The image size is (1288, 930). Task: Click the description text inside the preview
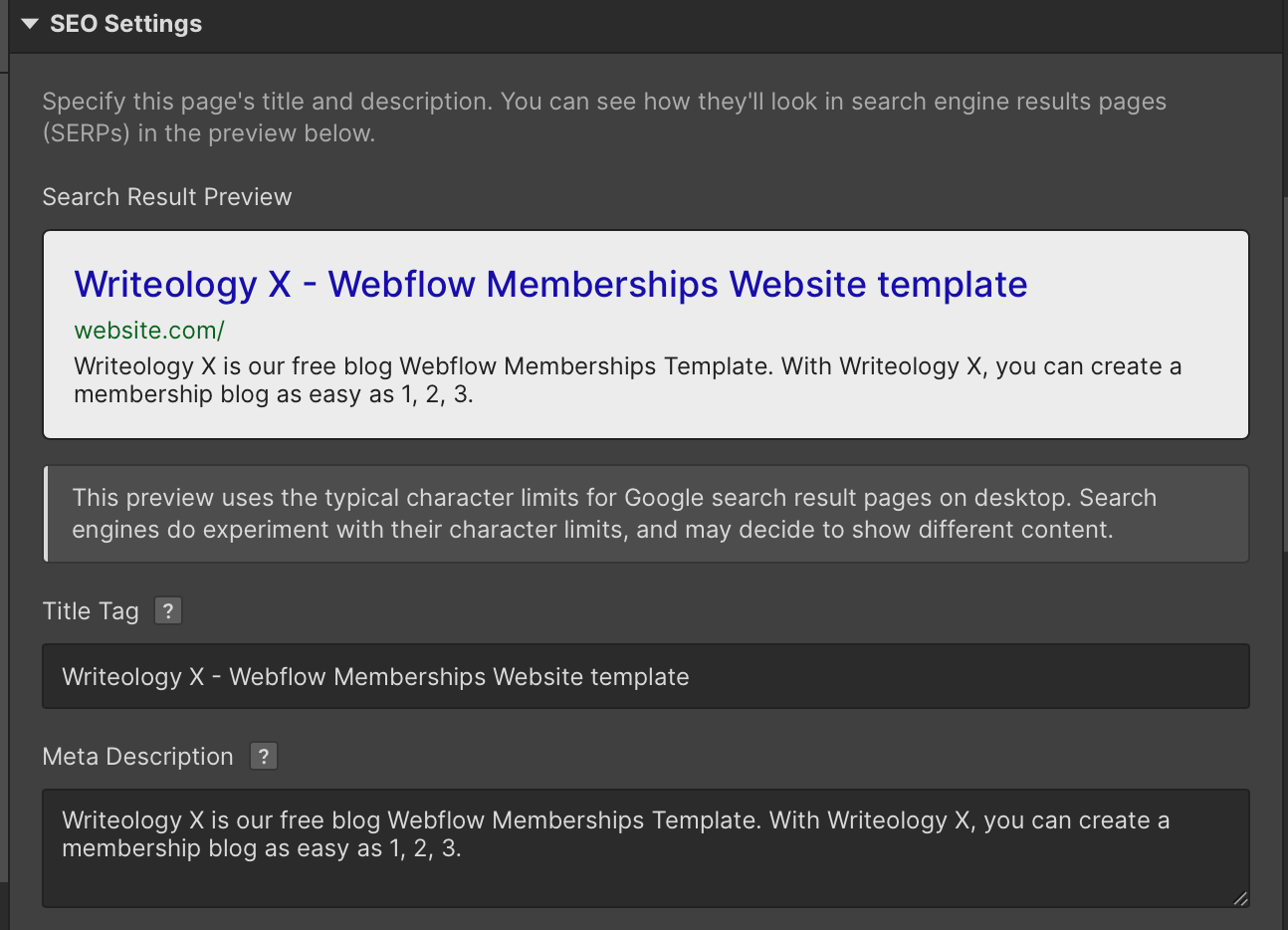(627, 379)
